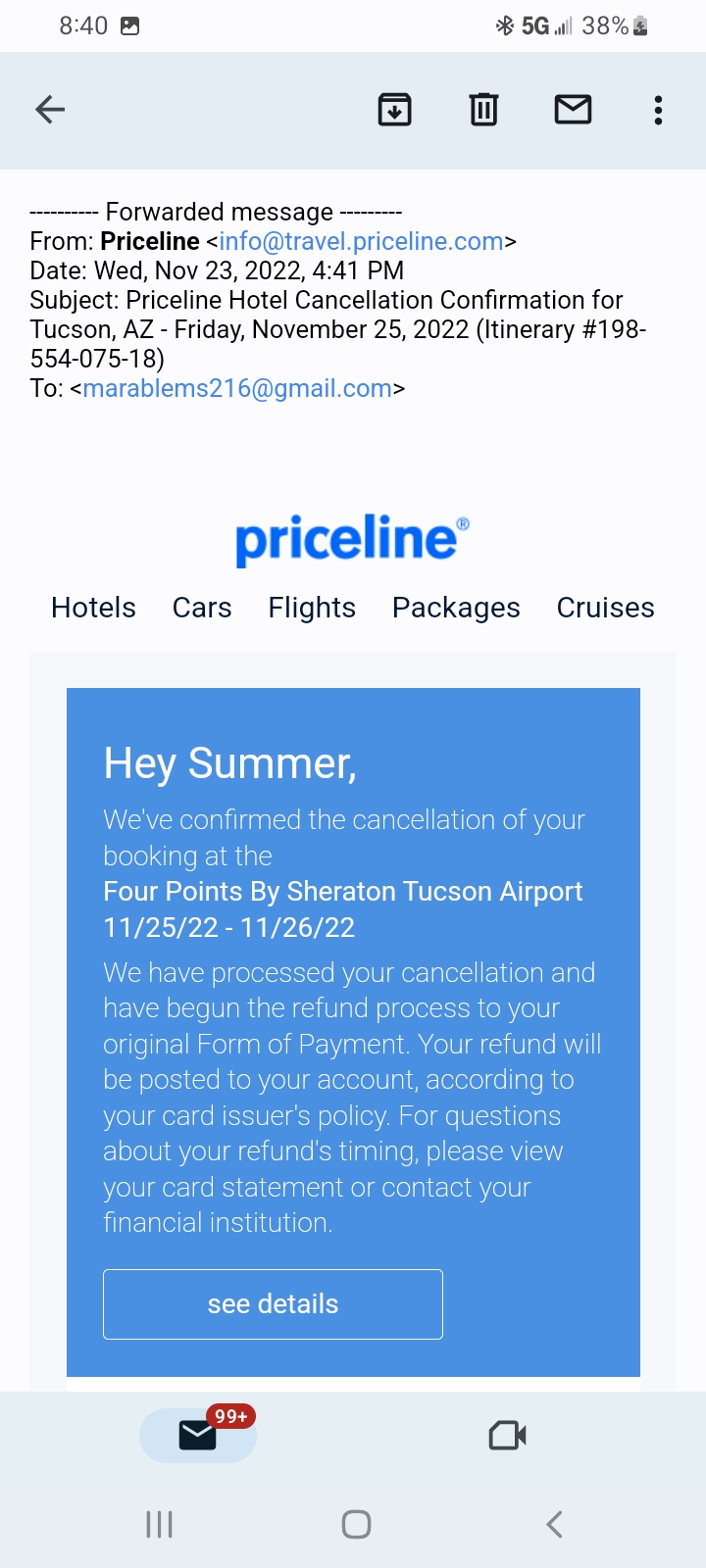Choose the Packages menu item
Image resolution: width=706 pixels, height=1568 pixels.
[456, 608]
